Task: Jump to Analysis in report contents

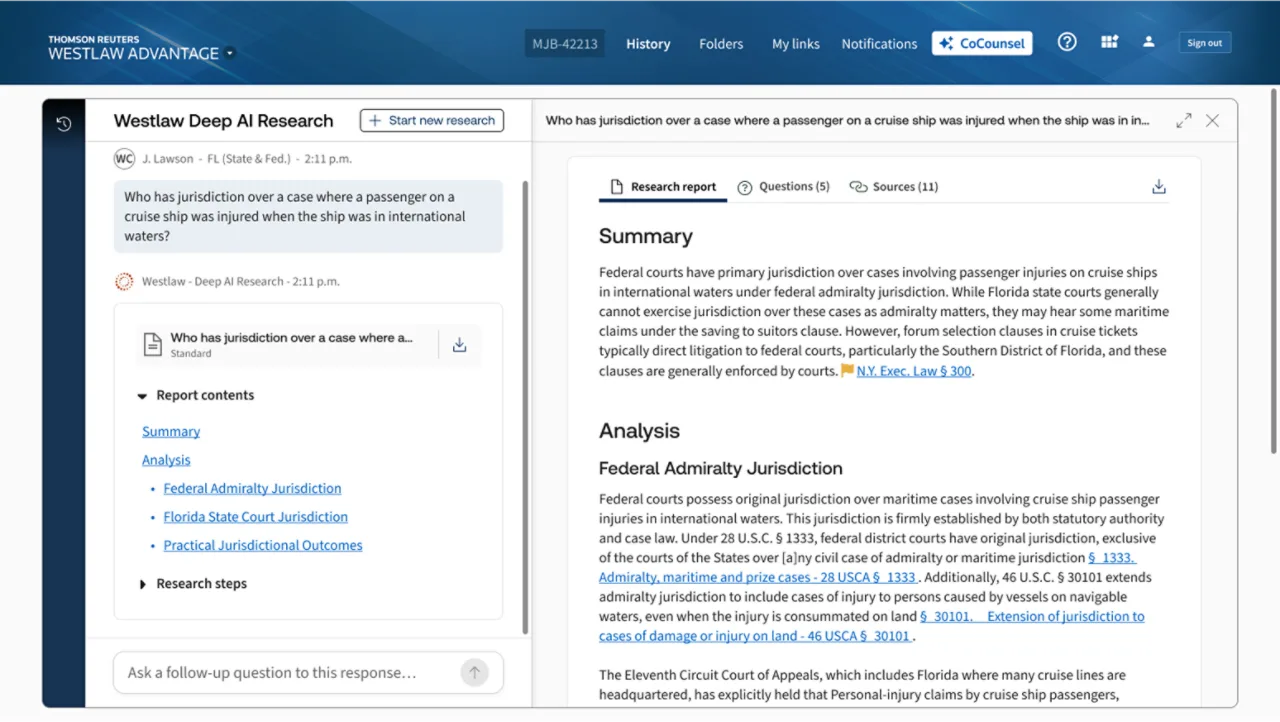Action: (166, 460)
